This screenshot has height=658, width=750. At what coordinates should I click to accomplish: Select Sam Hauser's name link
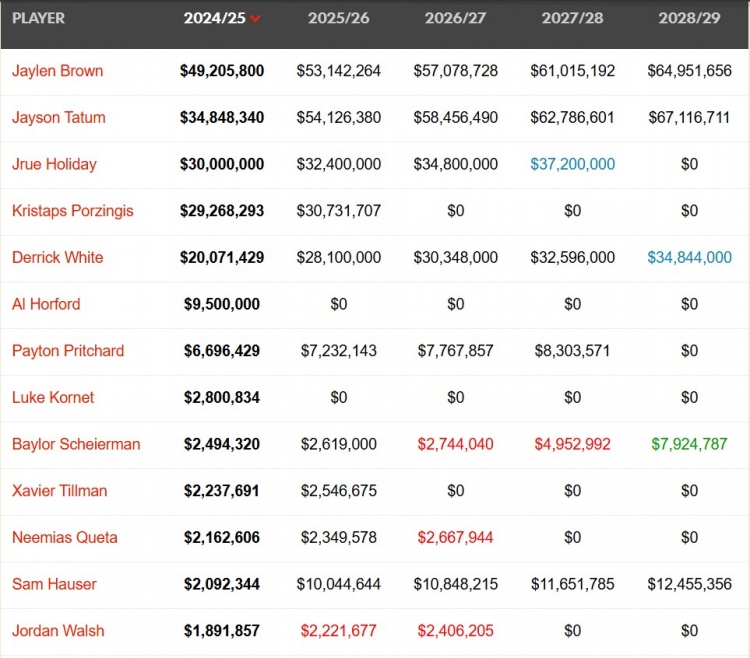[x=54, y=584]
